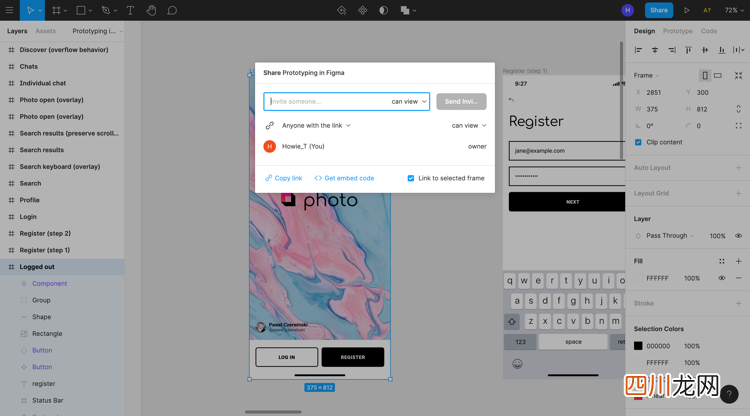Image resolution: width=750 pixels, height=416 pixels.
Task: Click the Align left icon
Action: click(638, 50)
